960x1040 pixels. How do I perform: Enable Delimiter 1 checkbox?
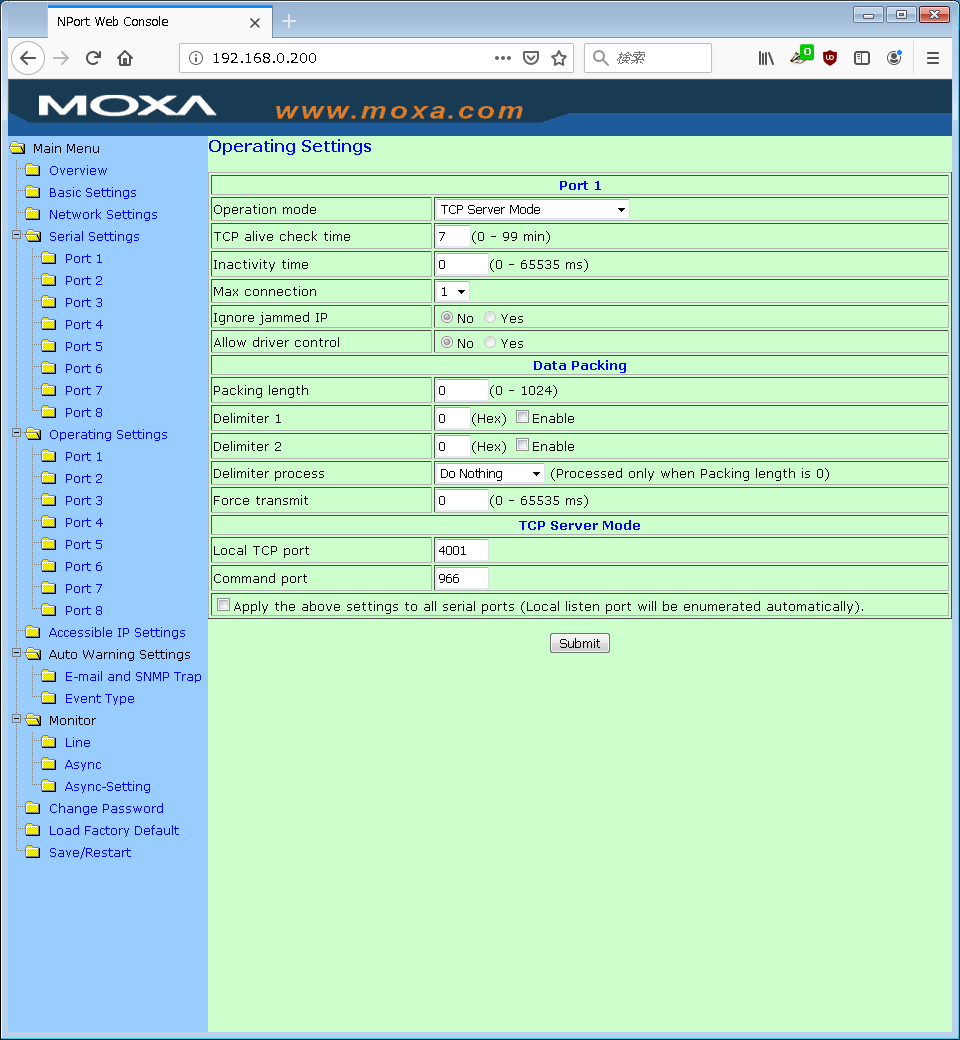click(523, 417)
